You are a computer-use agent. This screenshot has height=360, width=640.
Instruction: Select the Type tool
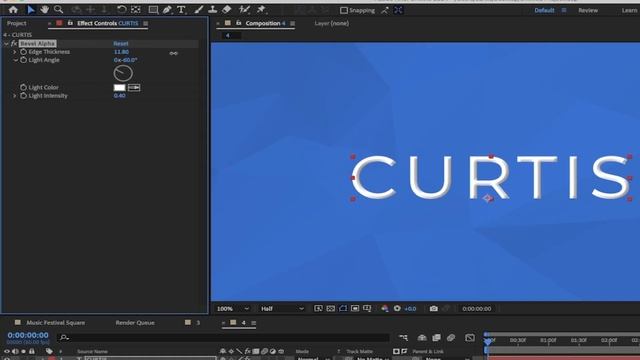(x=182, y=10)
